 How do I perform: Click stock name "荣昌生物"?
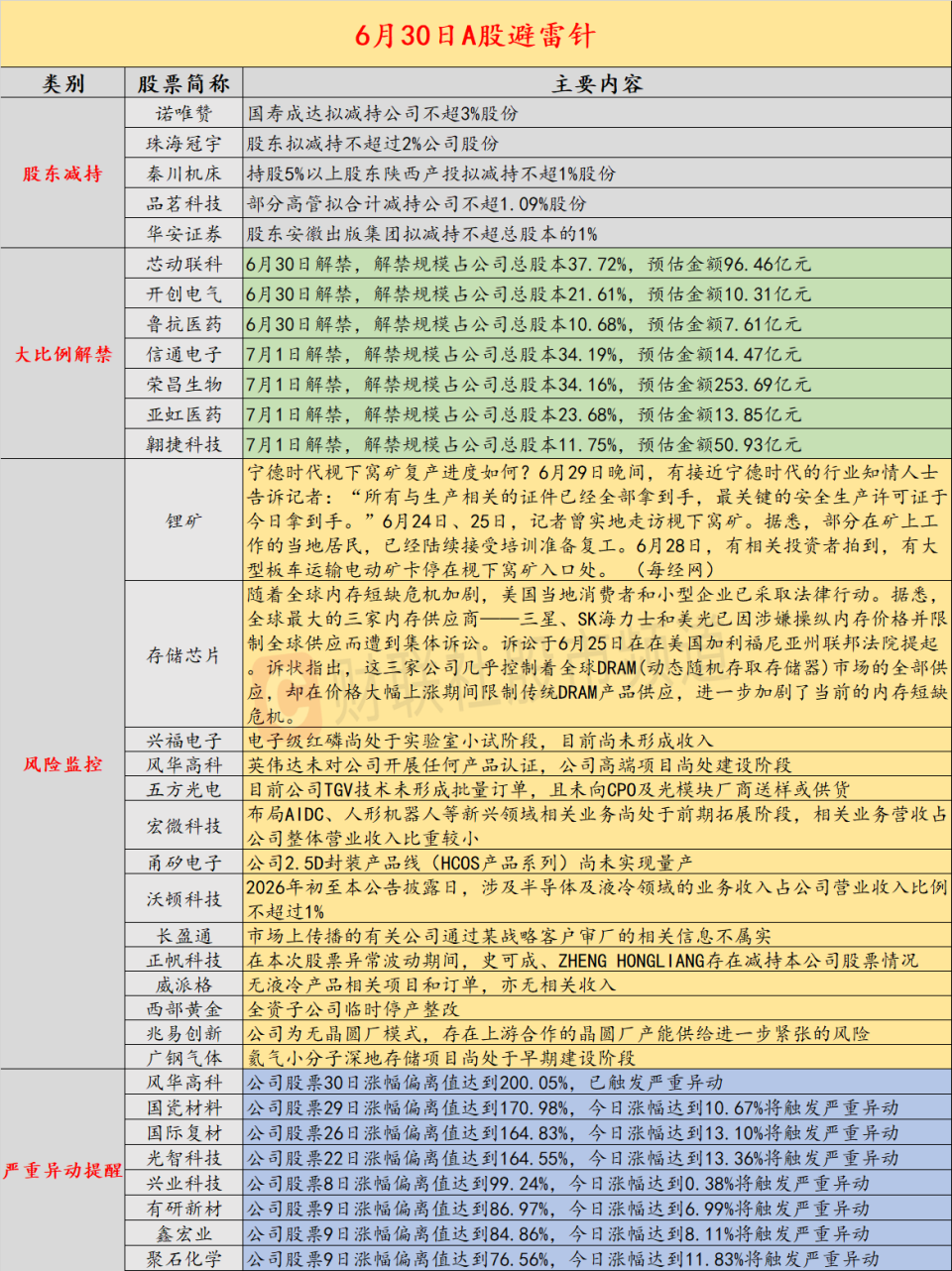click(x=184, y=385)
